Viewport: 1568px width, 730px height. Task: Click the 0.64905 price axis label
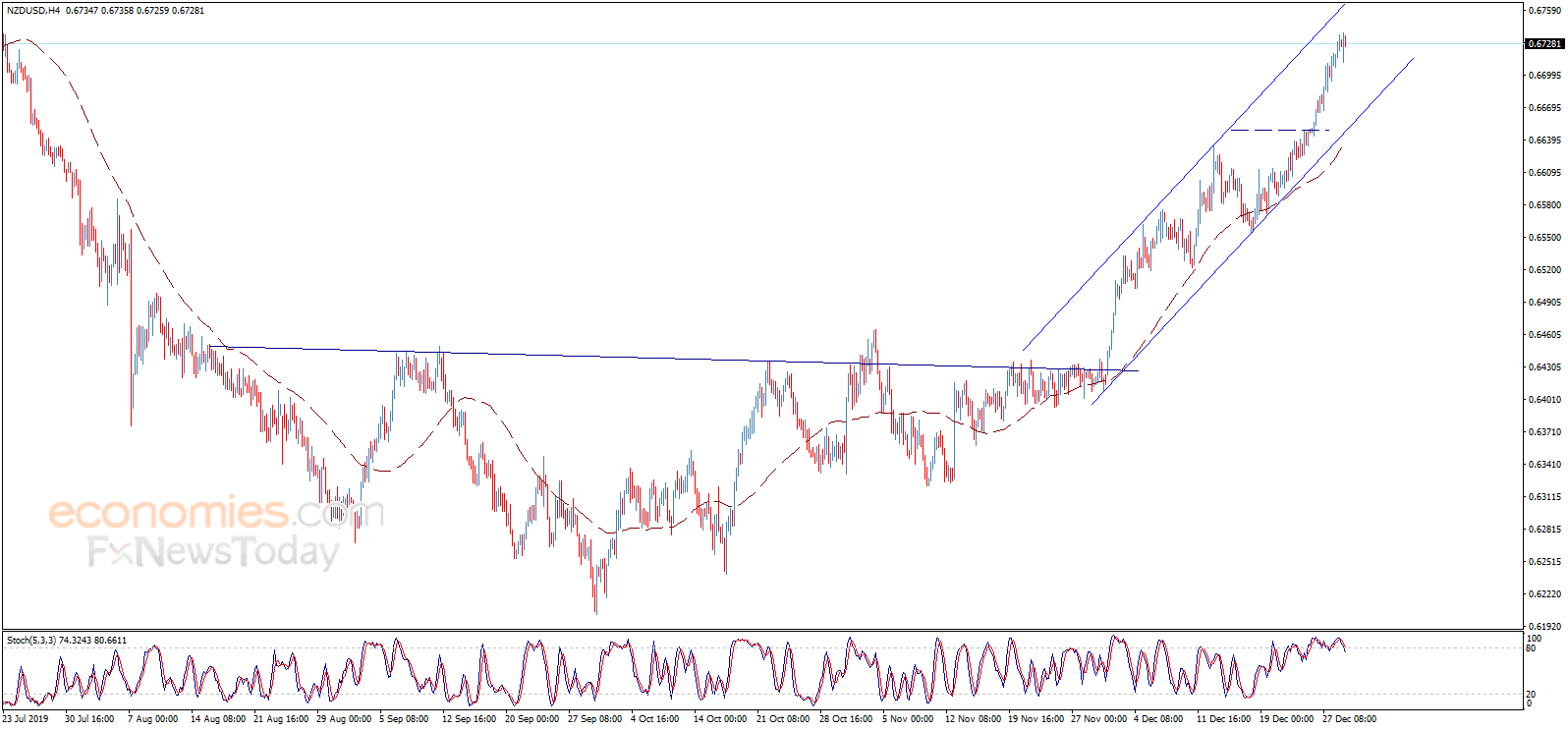click(x=1545, y=303)
